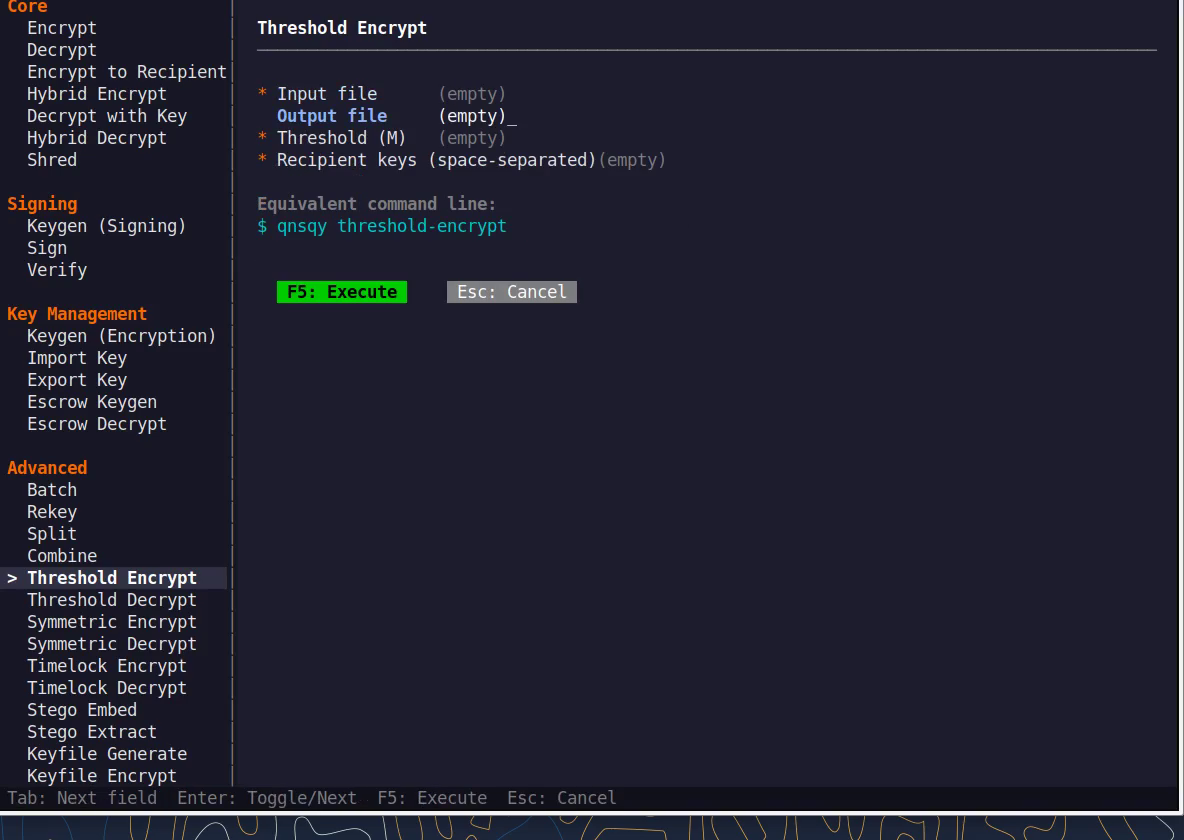Image resolution: width=1184 pixels, height=840 pixels.
Task: Select Stego Extract
Action: pos(92,731)
